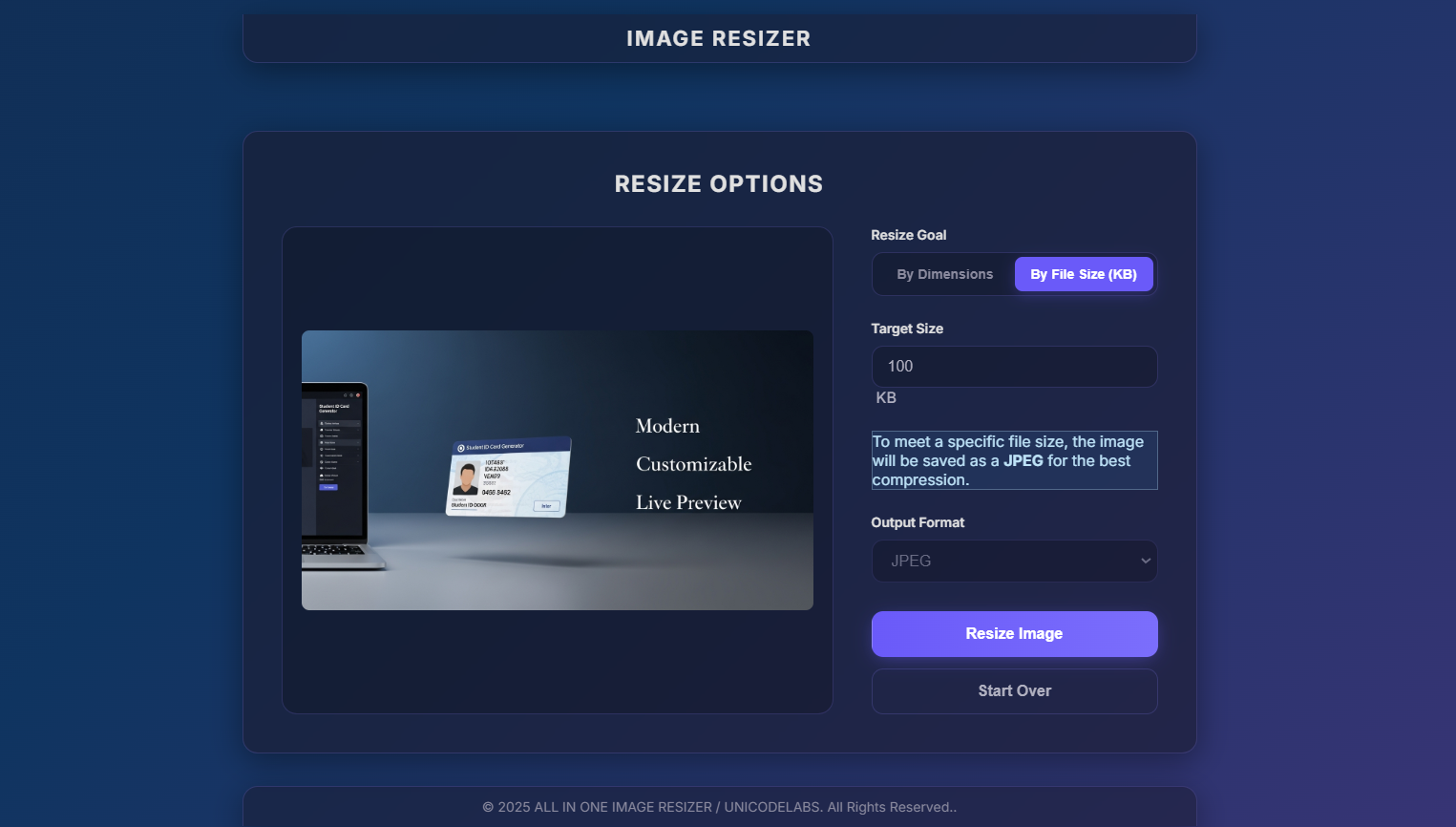Click the IMAGE RESIZER header title
The width and height of the screenshot is (1456, 827).
tap(718, 39)
